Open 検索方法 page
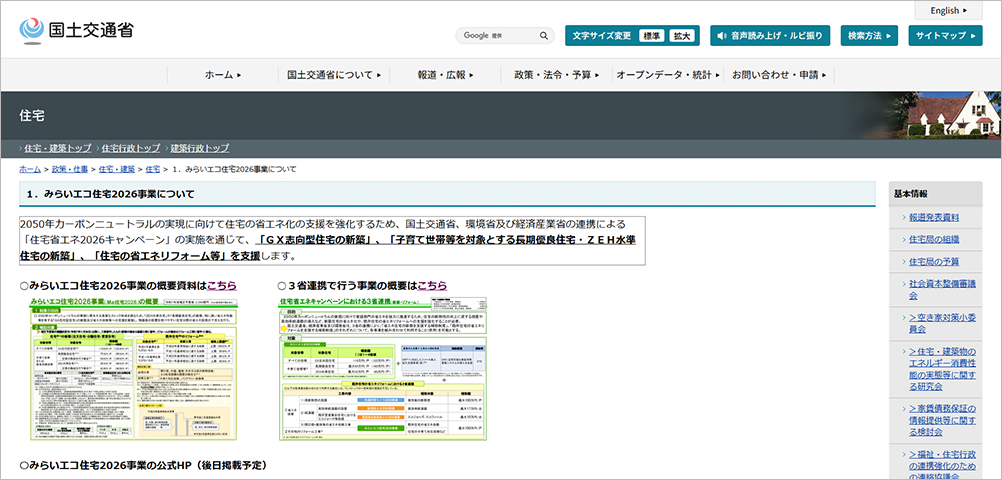This screenshot has width=1002, height=480. tap(870, 36)
